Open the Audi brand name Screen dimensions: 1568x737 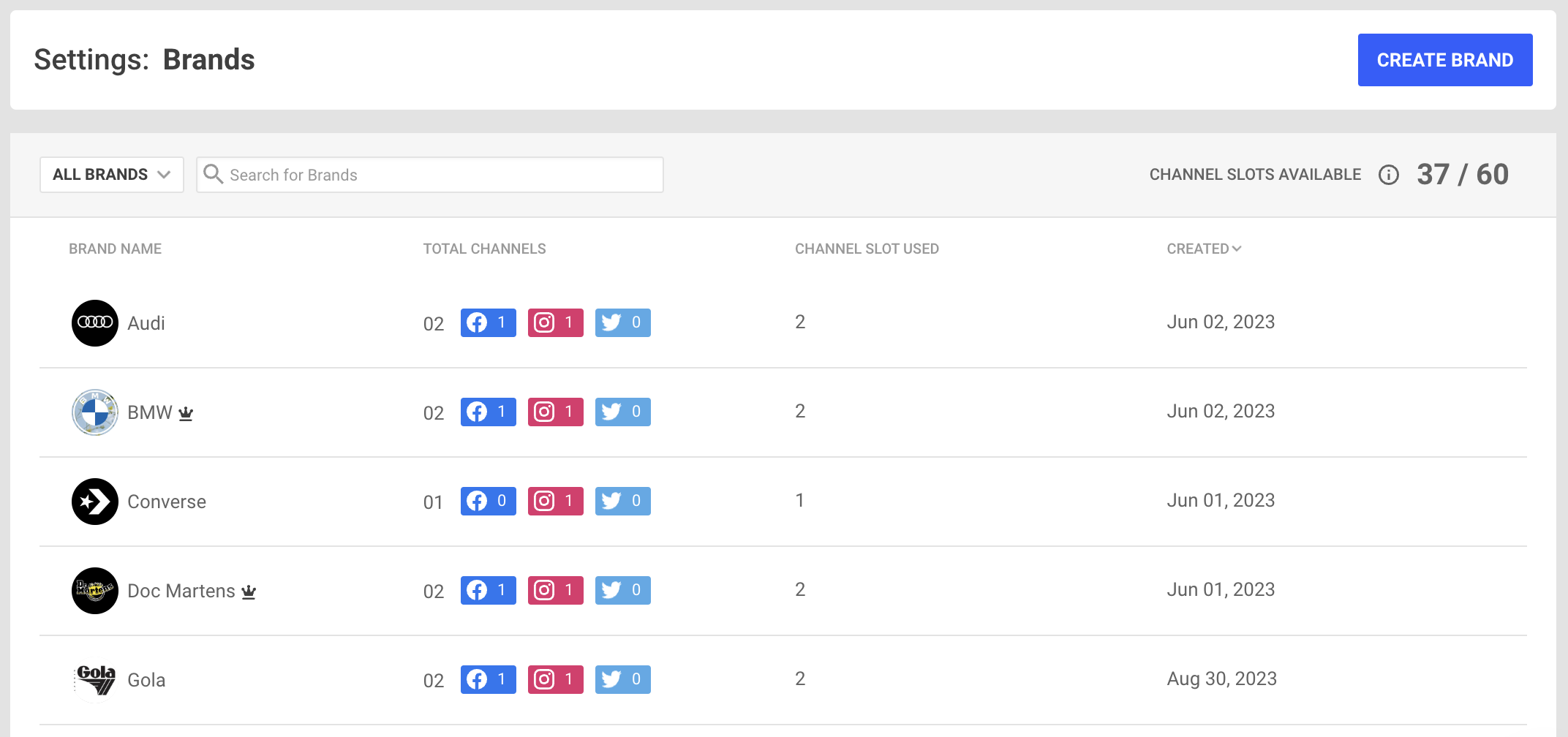[x=146, y=323]
